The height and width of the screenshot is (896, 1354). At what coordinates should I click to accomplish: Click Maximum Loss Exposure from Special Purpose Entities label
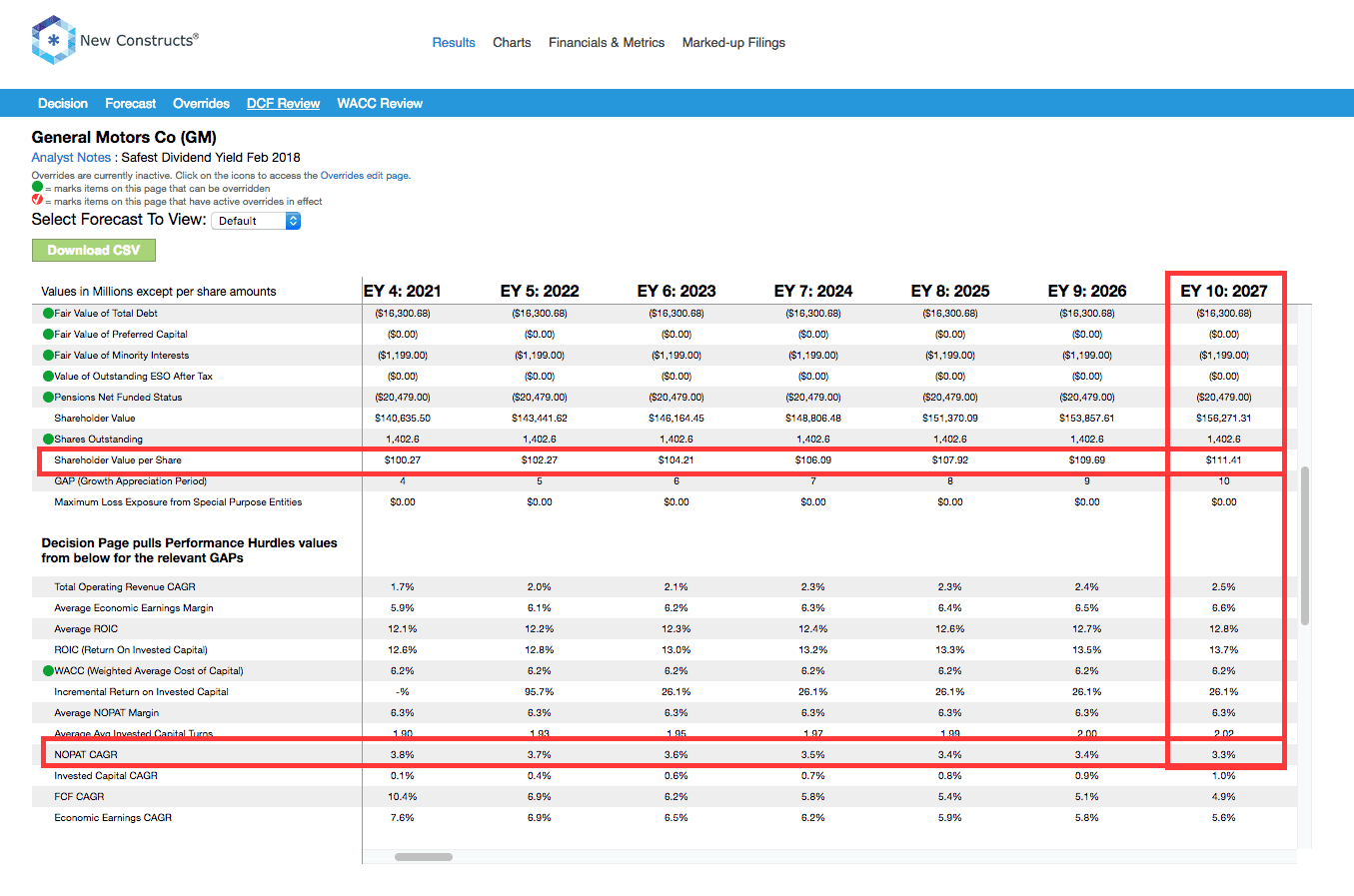click(178, 502)
